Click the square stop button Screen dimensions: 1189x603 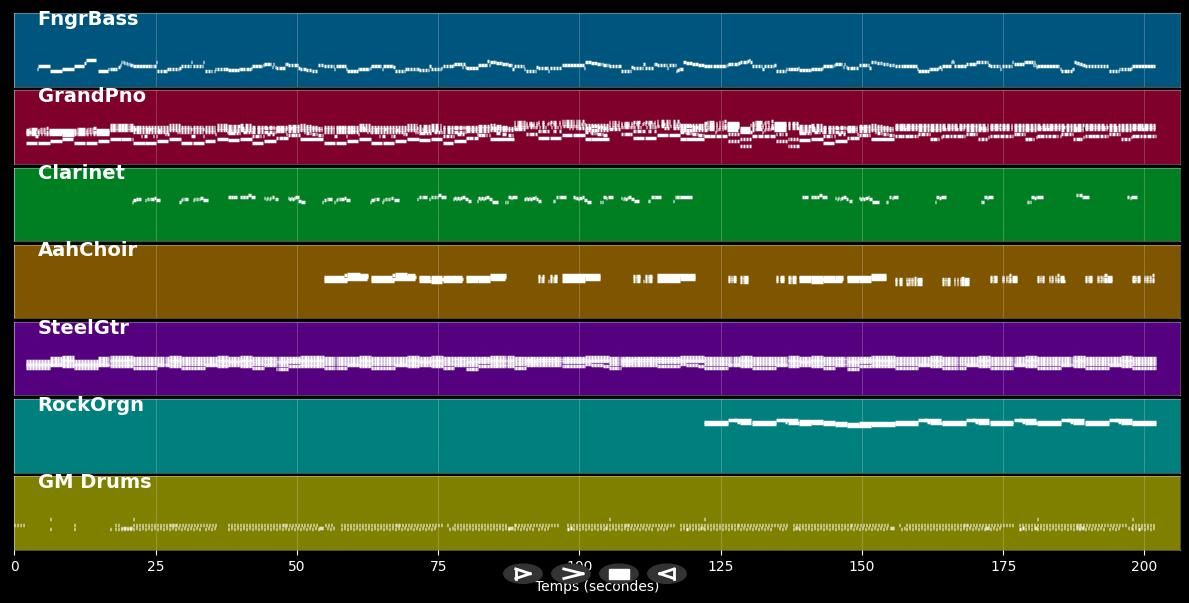(x=619, y=573)
